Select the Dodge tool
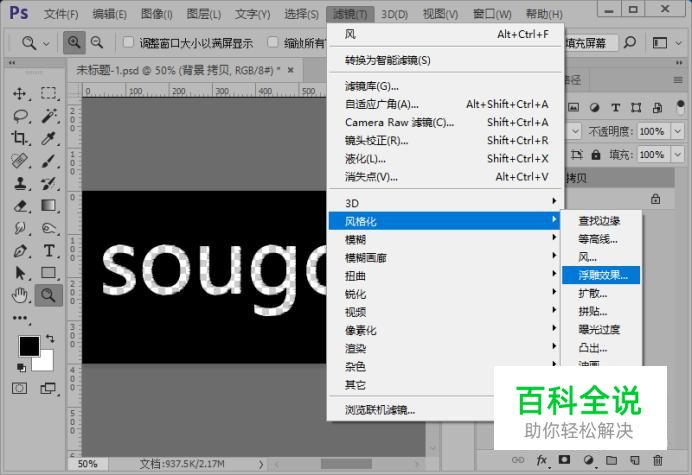Screen dimensions: 692x475 (x=49, y=228)
